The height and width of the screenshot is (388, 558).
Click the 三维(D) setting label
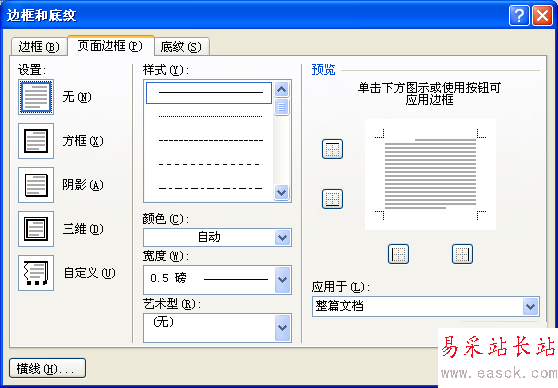coord(83,229)
